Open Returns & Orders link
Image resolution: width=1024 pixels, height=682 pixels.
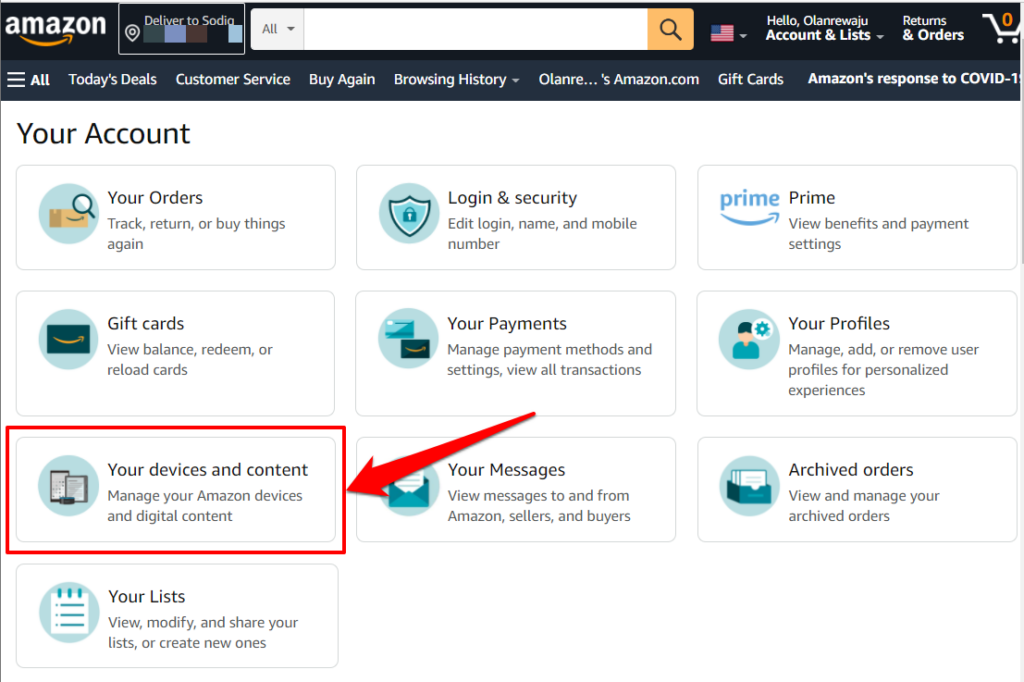coord(933,28)
